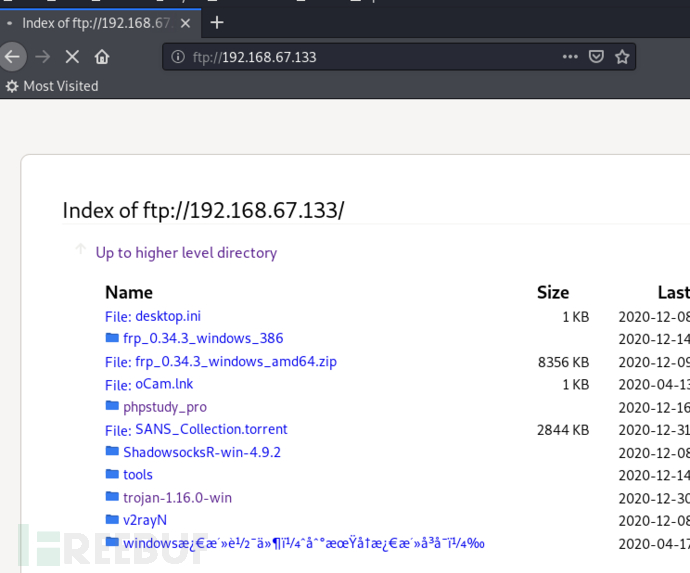Select the 8356 KB size value
The height and width of the screenshot is (573, 690).
(563, 362)
